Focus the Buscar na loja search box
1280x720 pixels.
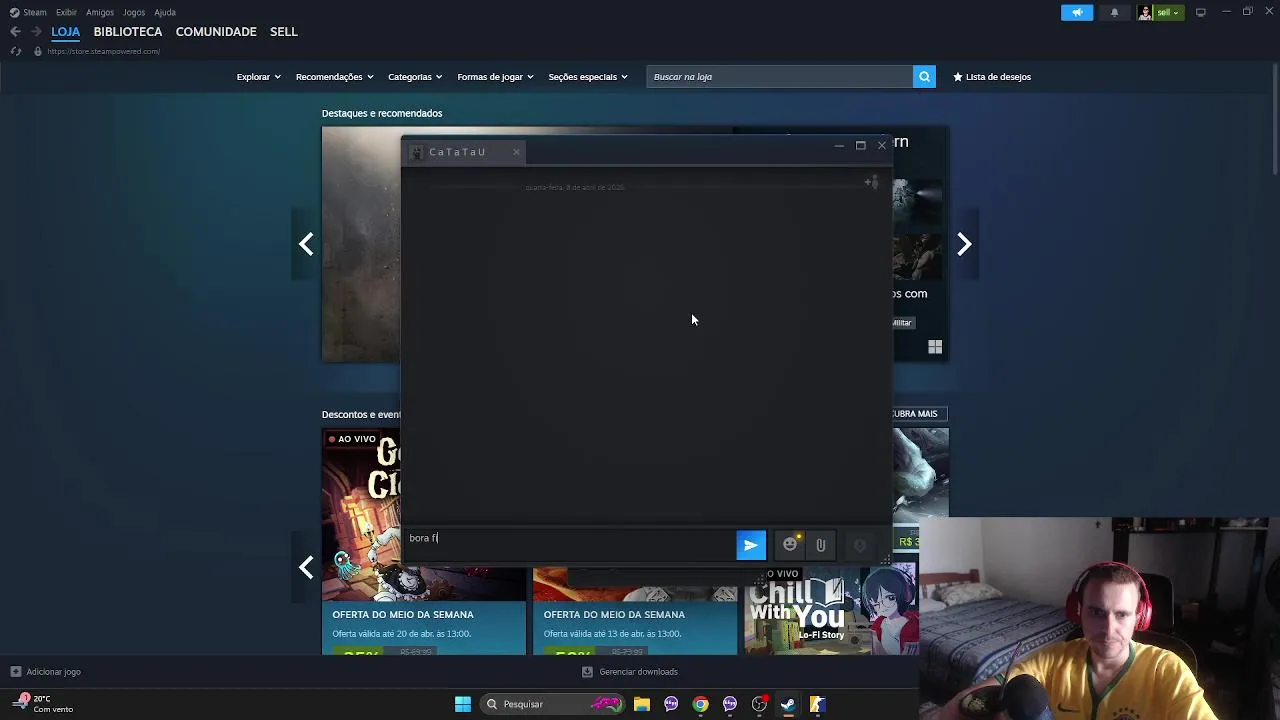pos(780,77)
